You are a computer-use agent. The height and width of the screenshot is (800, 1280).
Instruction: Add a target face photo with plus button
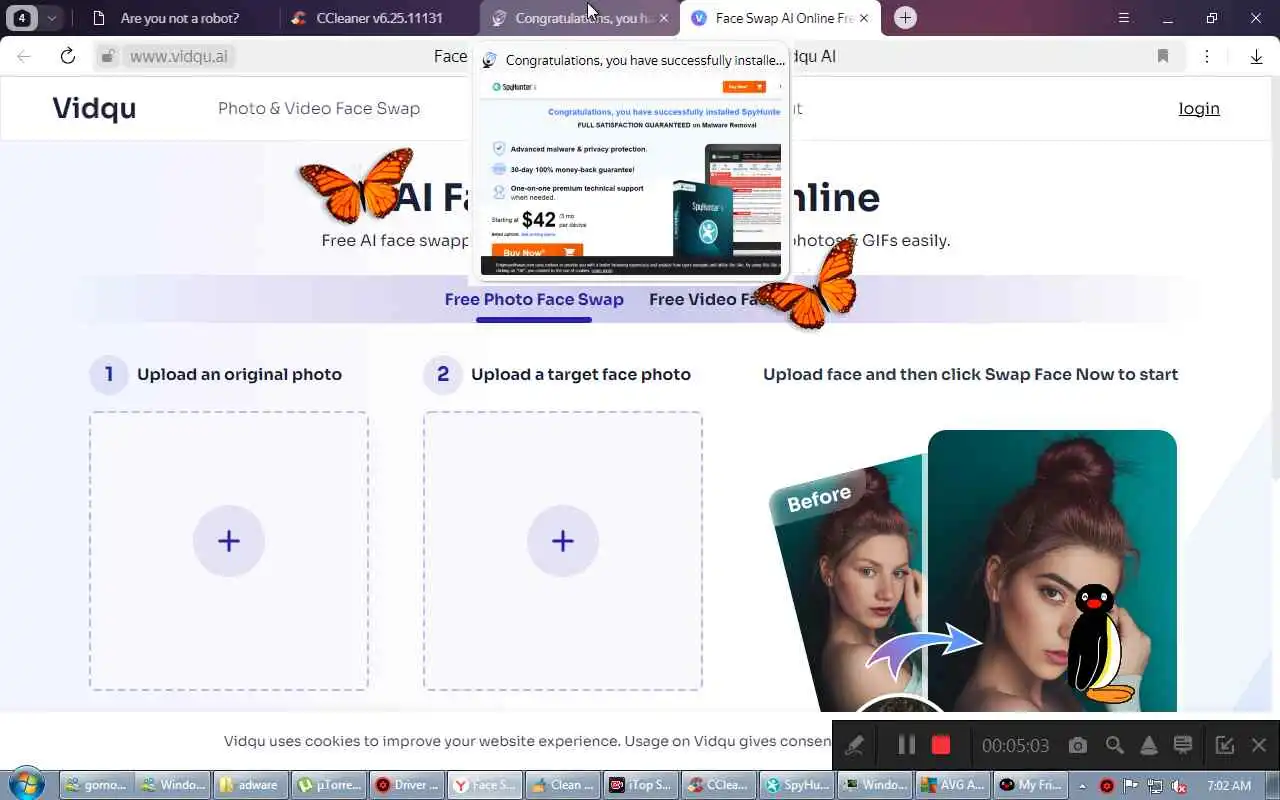pos(563,541)
